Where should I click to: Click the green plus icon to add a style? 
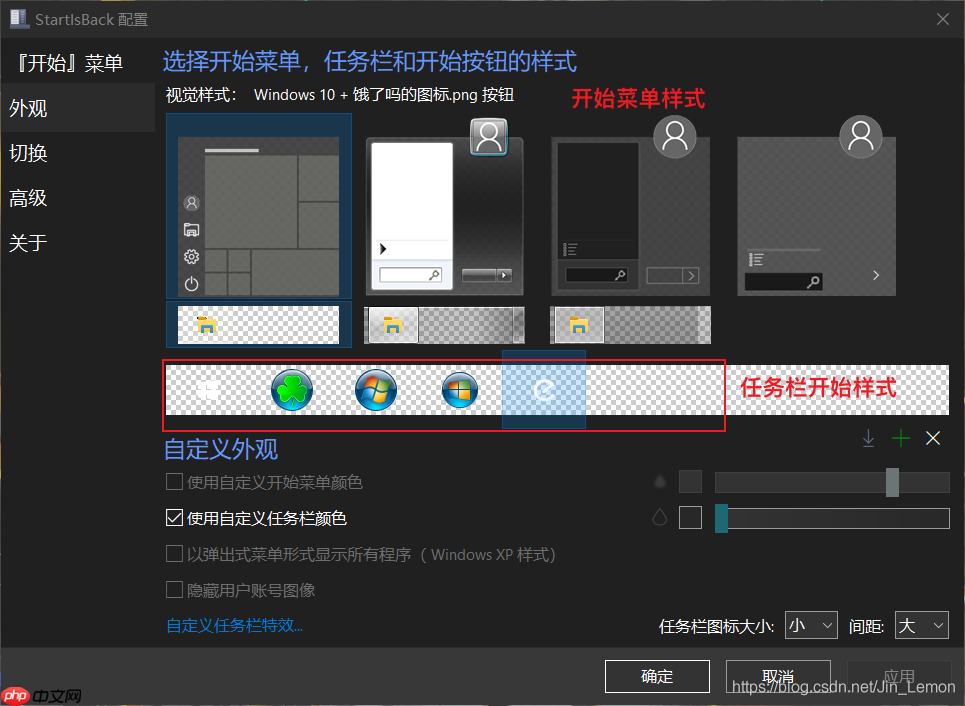899,438
